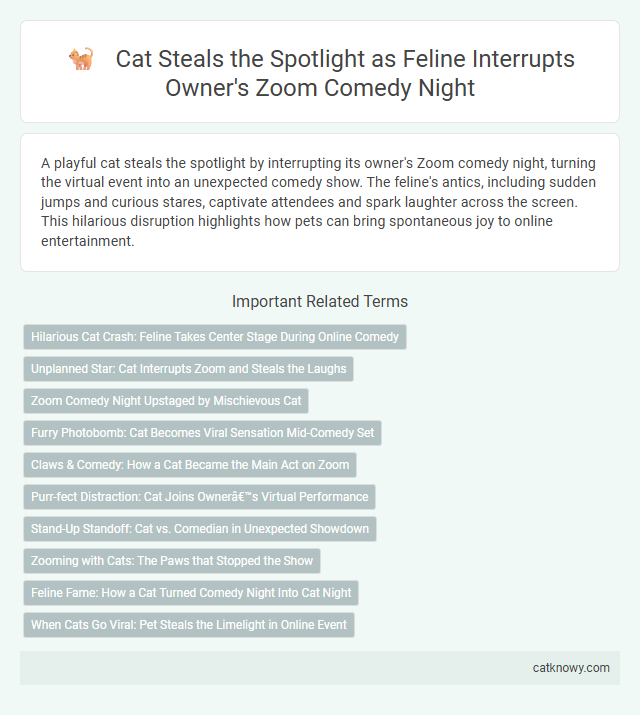Screen dimensions: 640x715
Task: Click the 'Owner's Zoom Comedy Night' title line
Action: pyautogui.click(x=320, y=88)
